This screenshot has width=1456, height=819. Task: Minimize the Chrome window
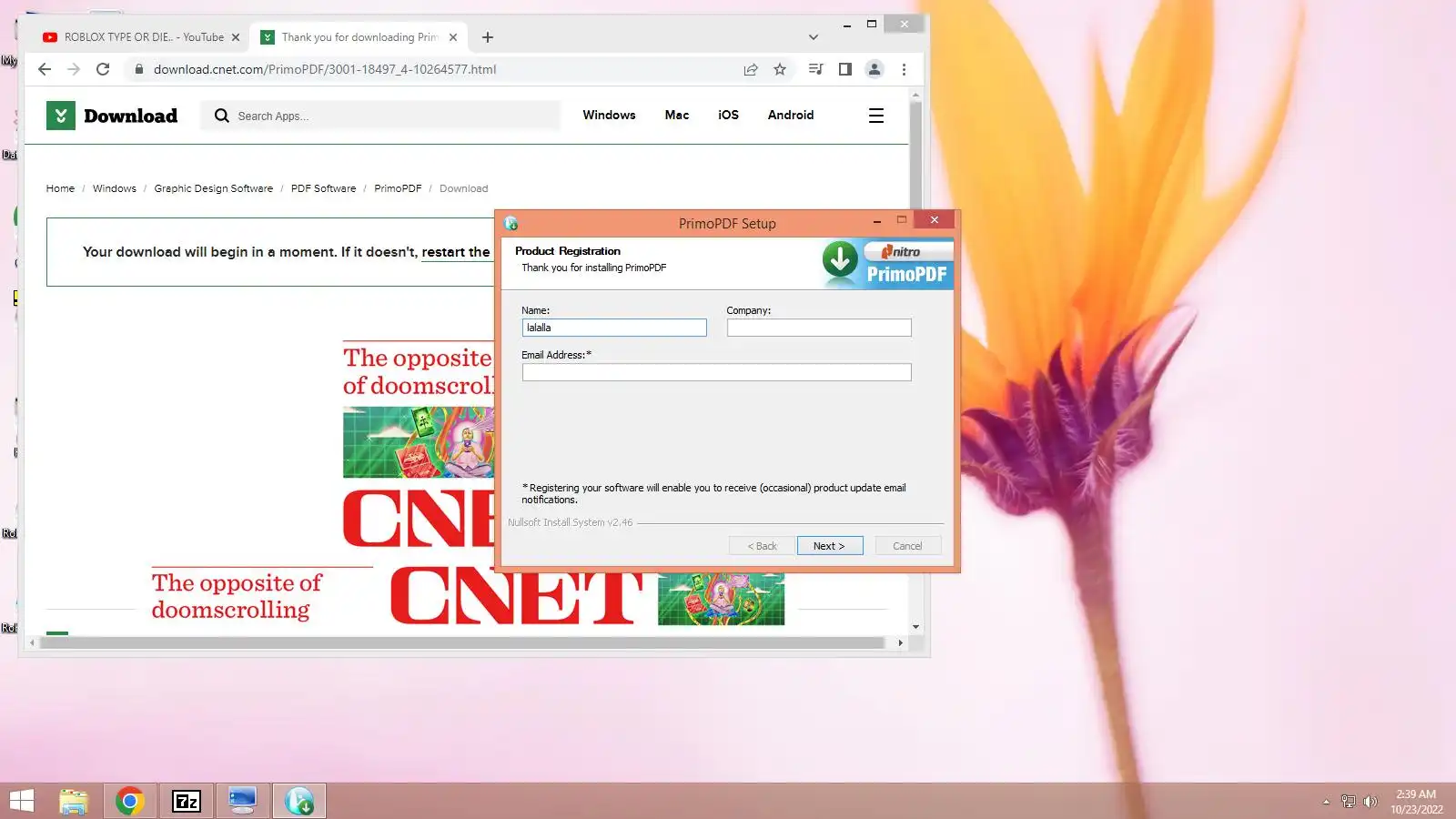tap(847, 25)
